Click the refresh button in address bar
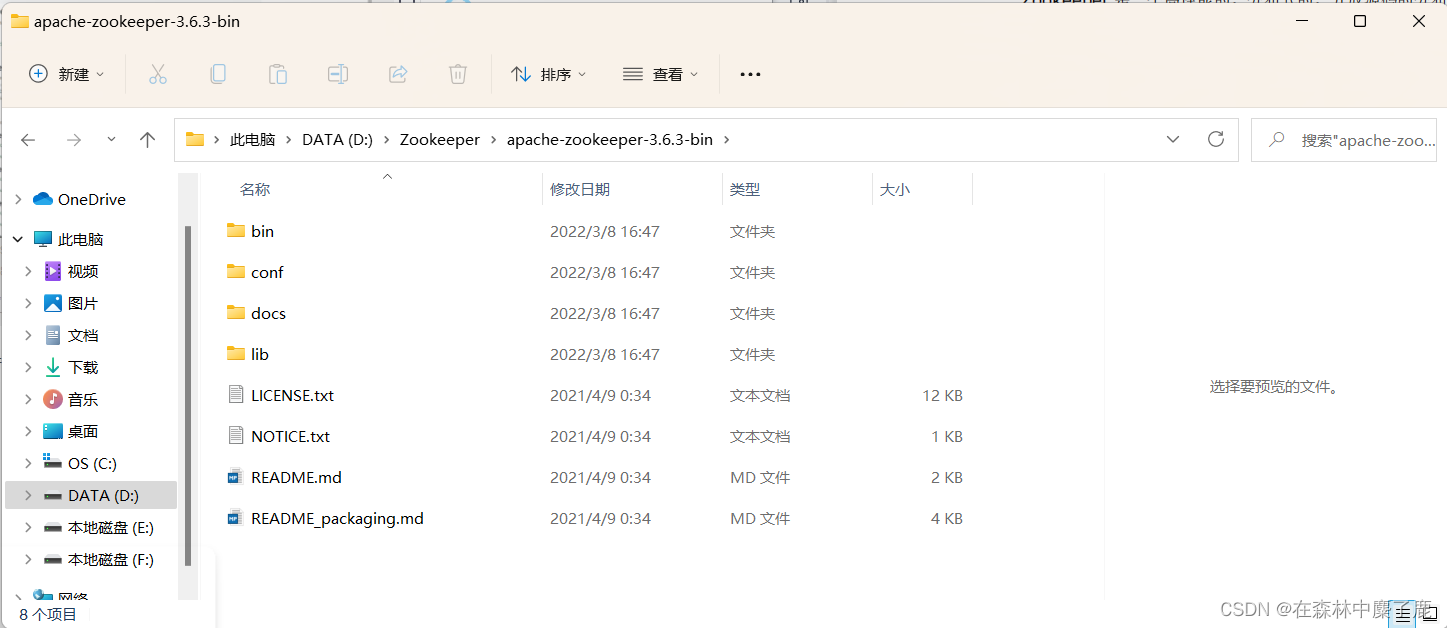Screen dimensions: 1447x628 [1216, 139]
